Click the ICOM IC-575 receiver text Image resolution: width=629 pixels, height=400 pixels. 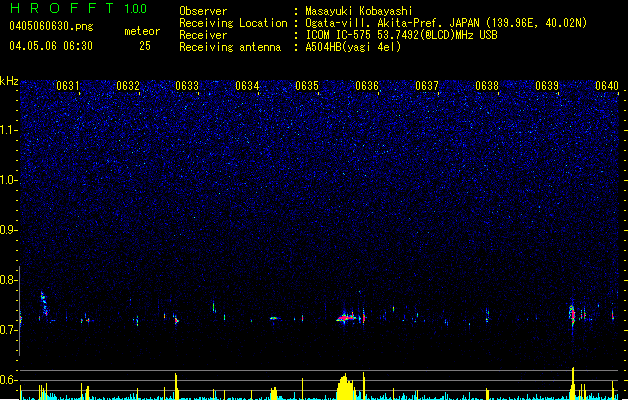click(401, 35)
